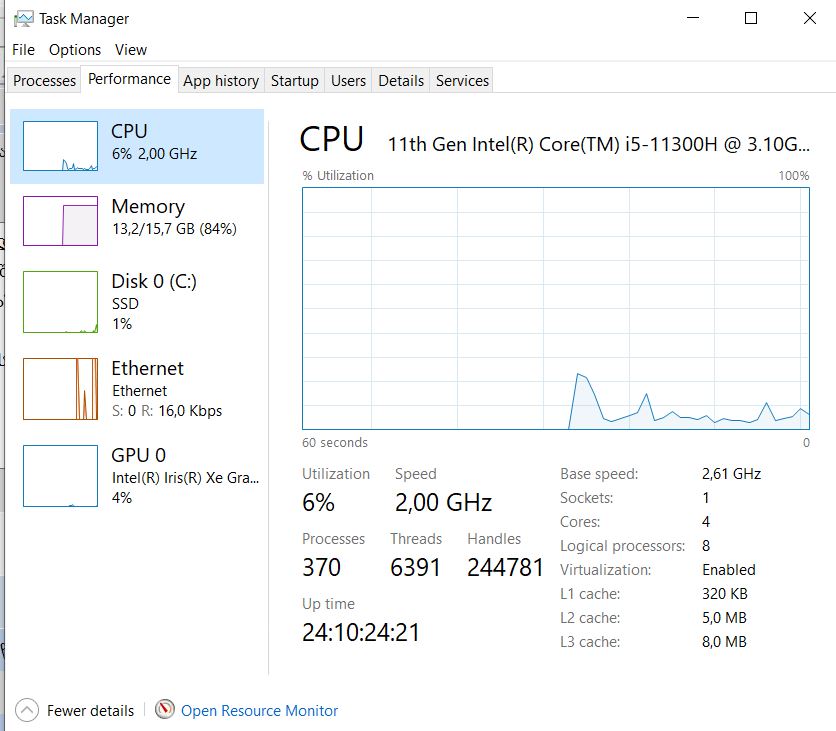The width and height of the screenshot is (836, 731).
Task: Switch to the Details tab
Action: [401, 81]
